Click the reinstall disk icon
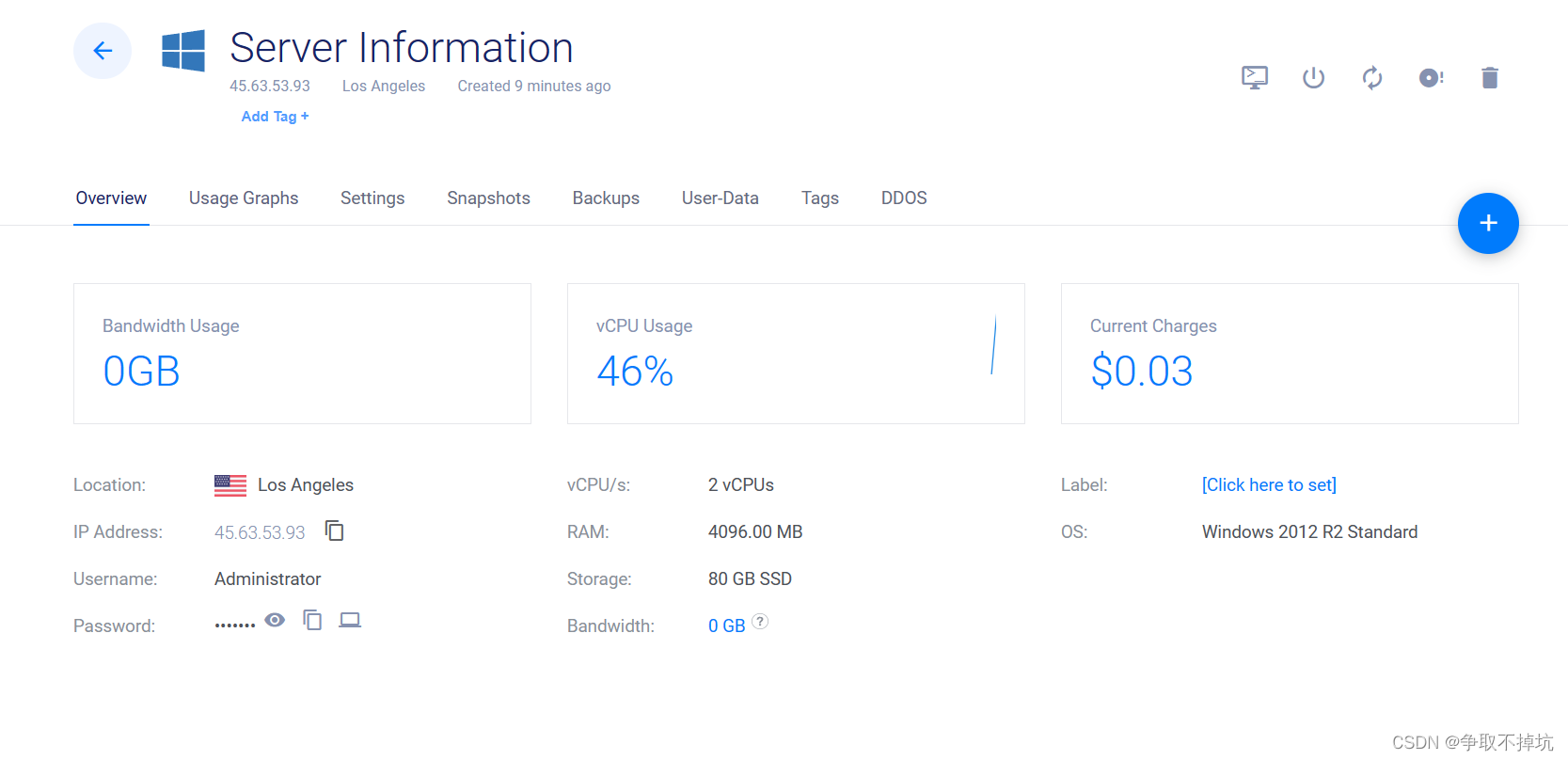The width and height of the screenshot is (1568, 760). point(1431,77)
